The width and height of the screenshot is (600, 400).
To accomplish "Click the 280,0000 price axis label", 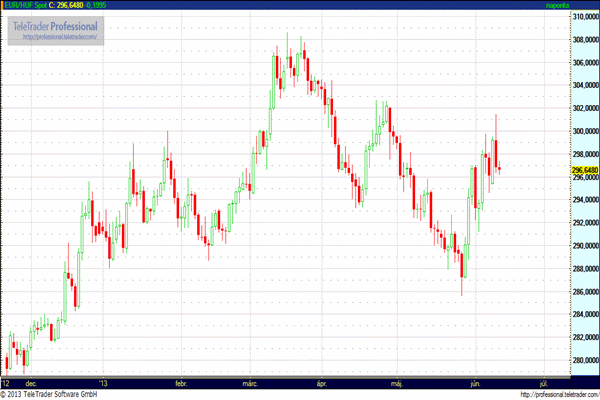I will (x=585, y=361).
